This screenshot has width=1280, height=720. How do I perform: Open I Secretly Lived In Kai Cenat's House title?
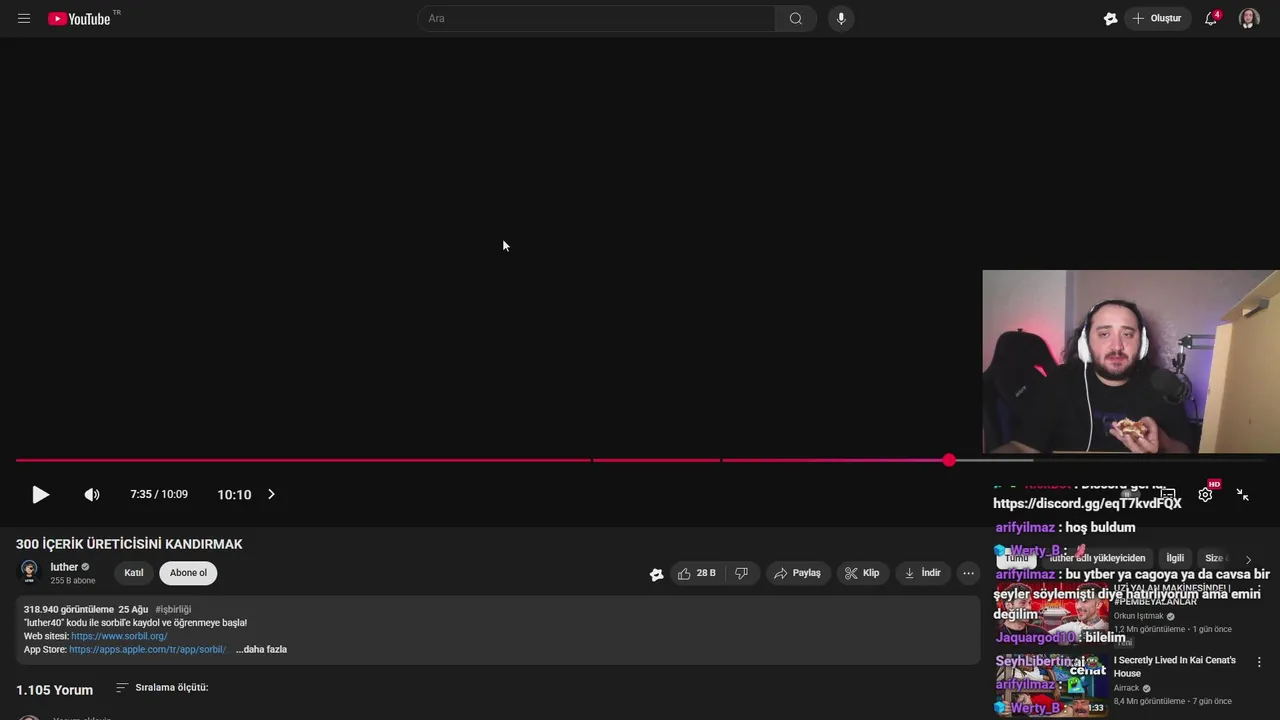pos(1175,666)
